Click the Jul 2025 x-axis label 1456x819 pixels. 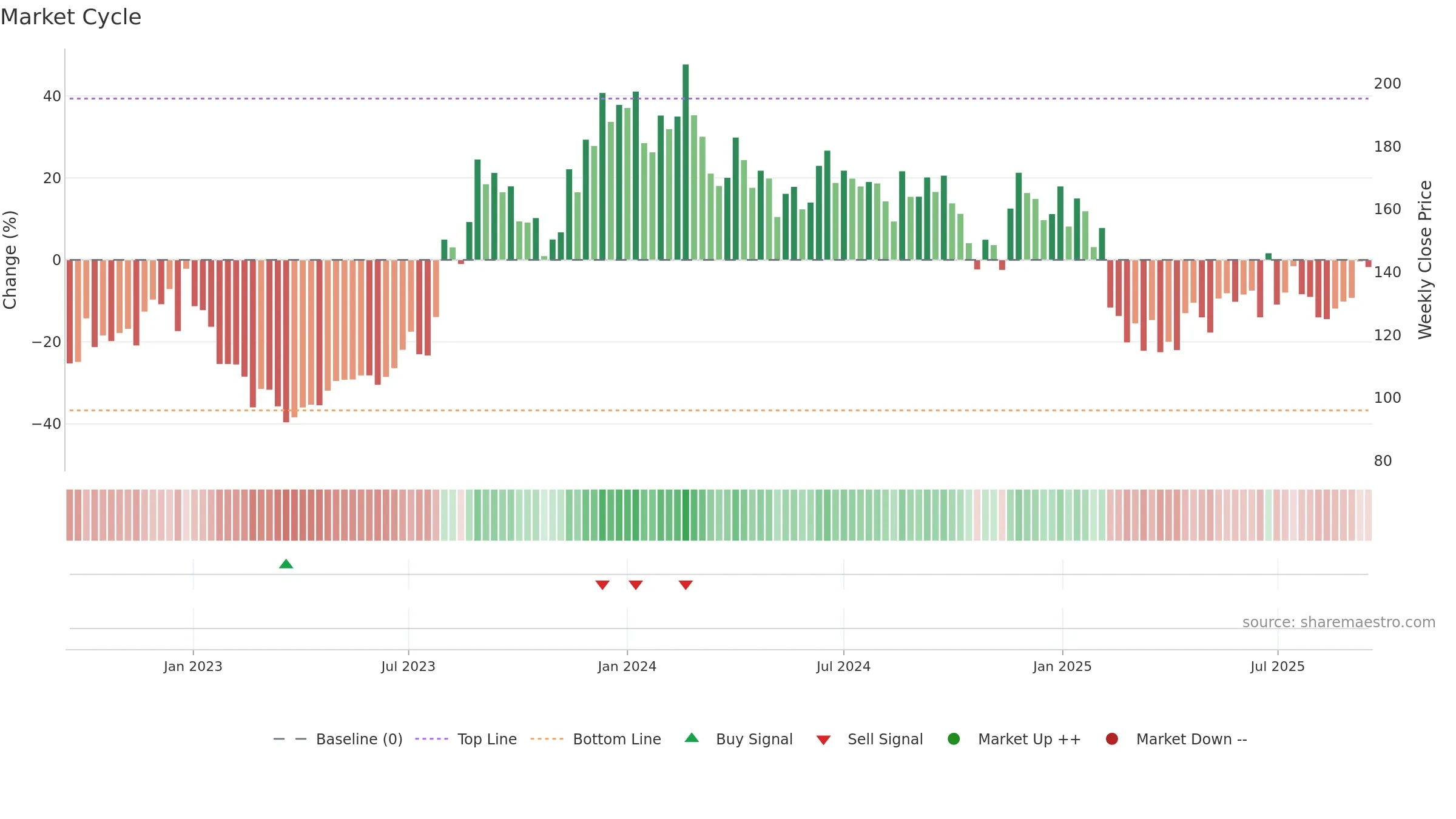tap(1278, 666)
